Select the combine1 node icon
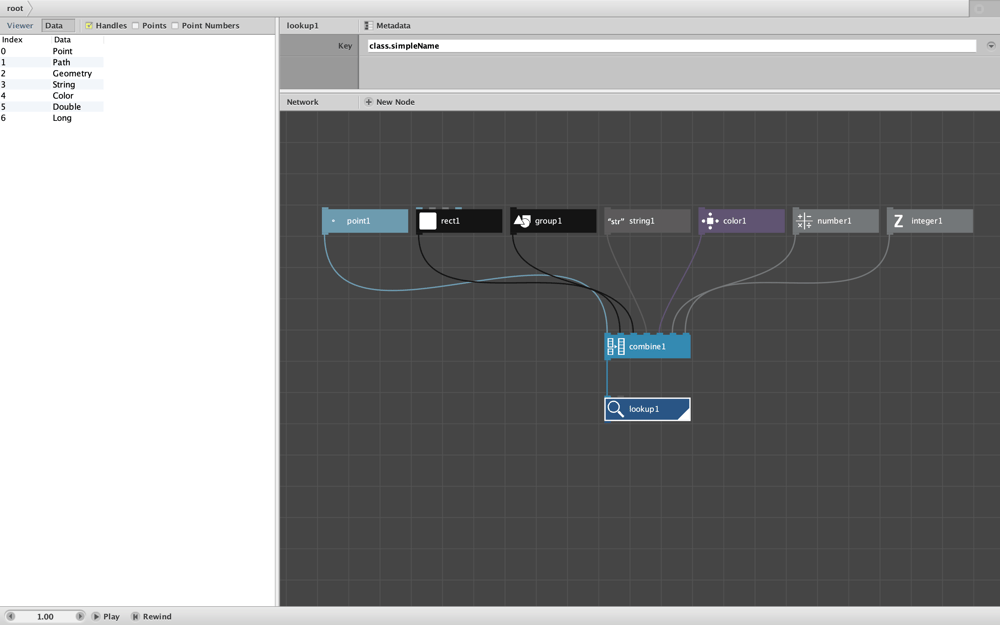 point(616,346)
